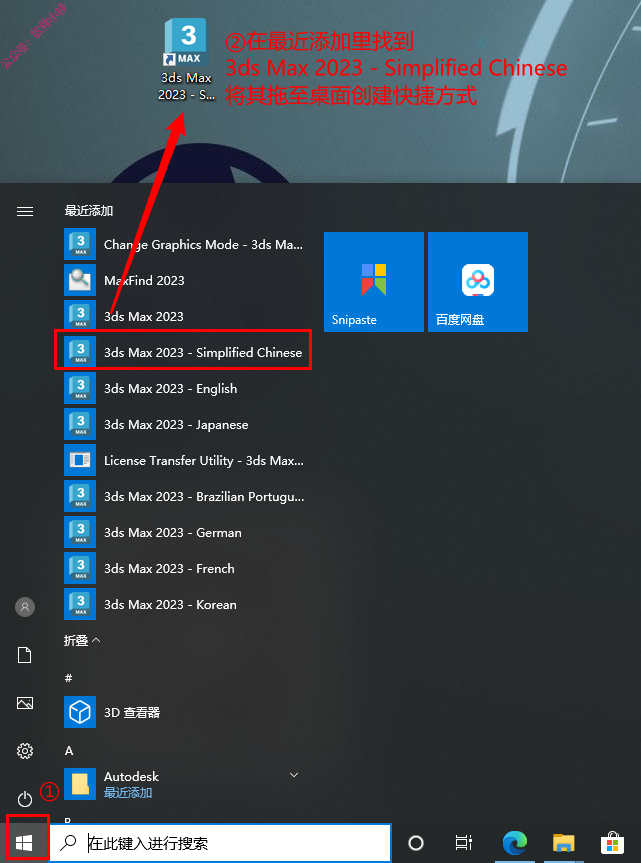
Task: Open the 3ds Max 2023 desktop shortcut
Action: click(187, 61)
